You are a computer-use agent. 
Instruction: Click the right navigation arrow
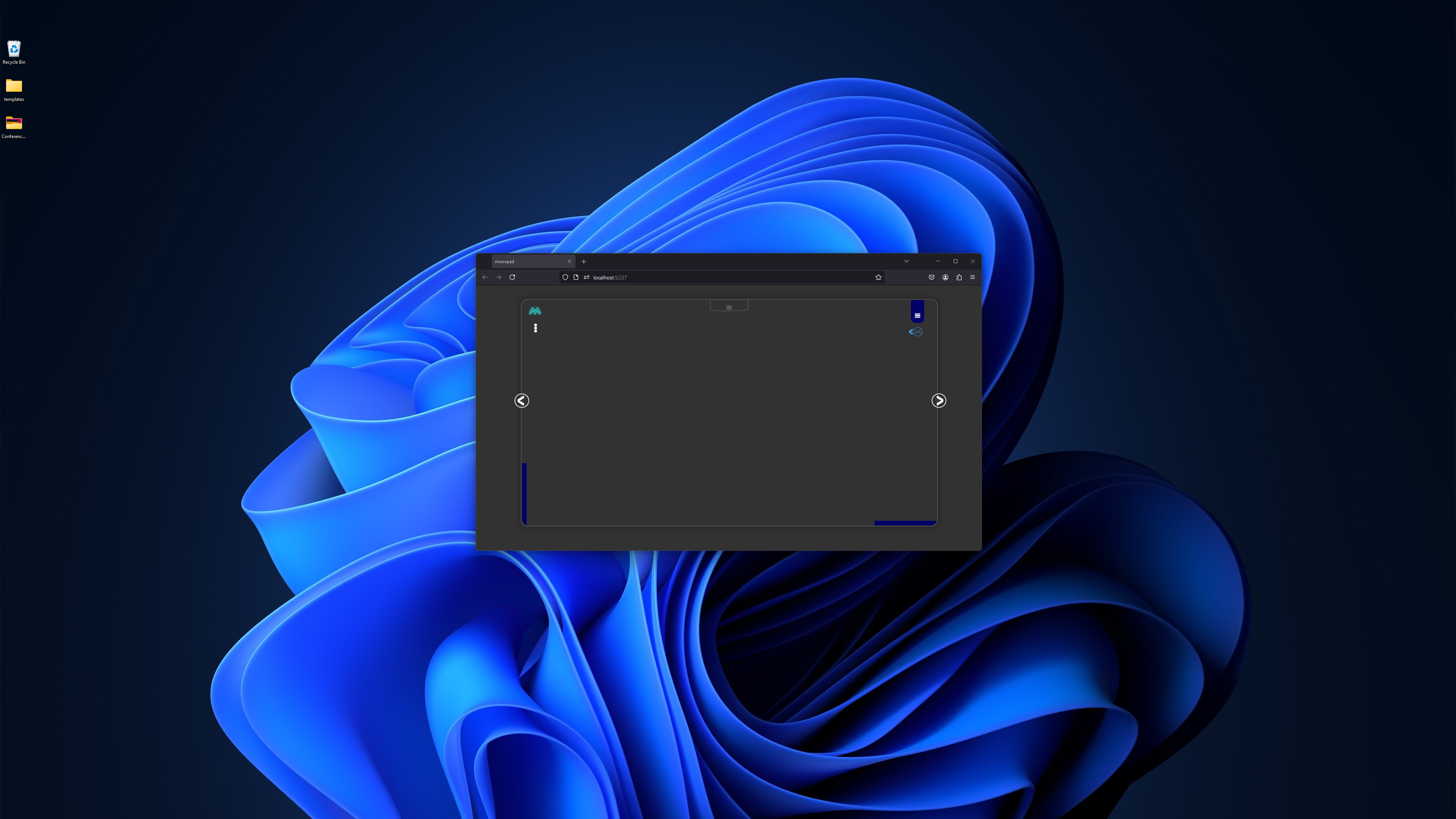point(938,400)
